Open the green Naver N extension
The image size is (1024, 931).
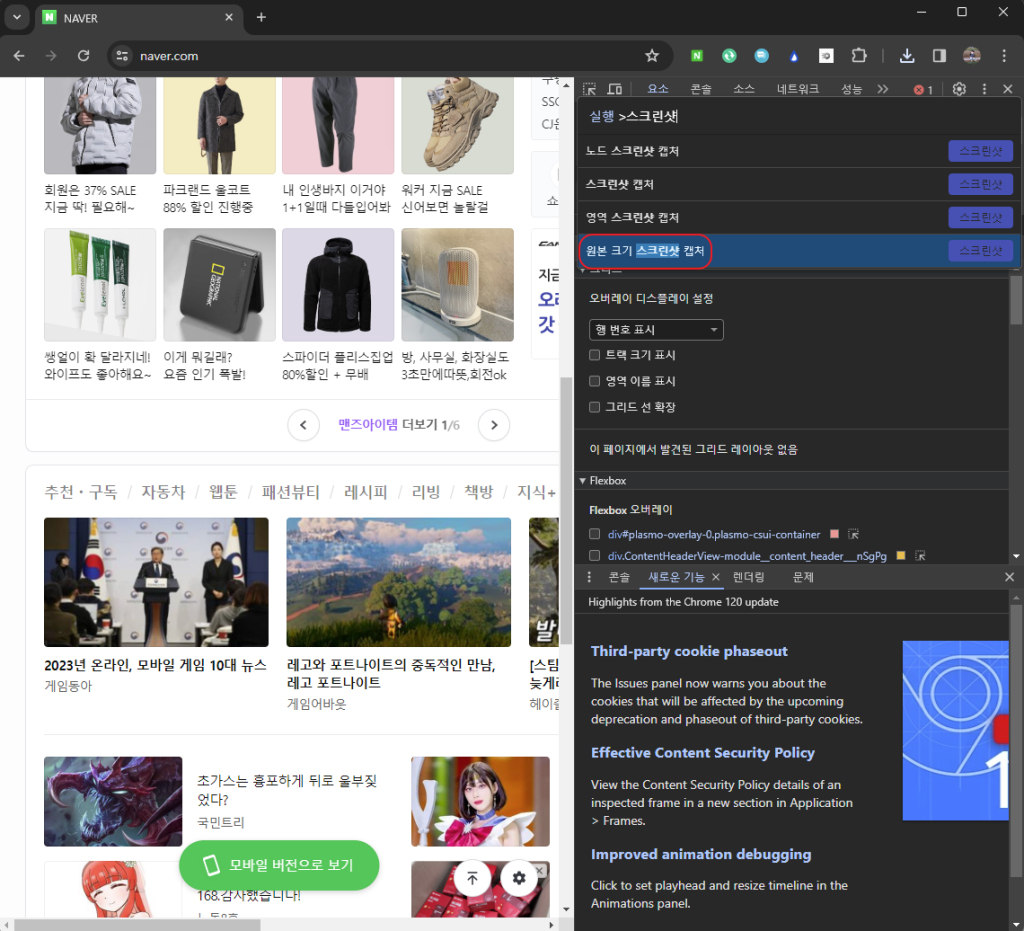(x=697, y=56)
